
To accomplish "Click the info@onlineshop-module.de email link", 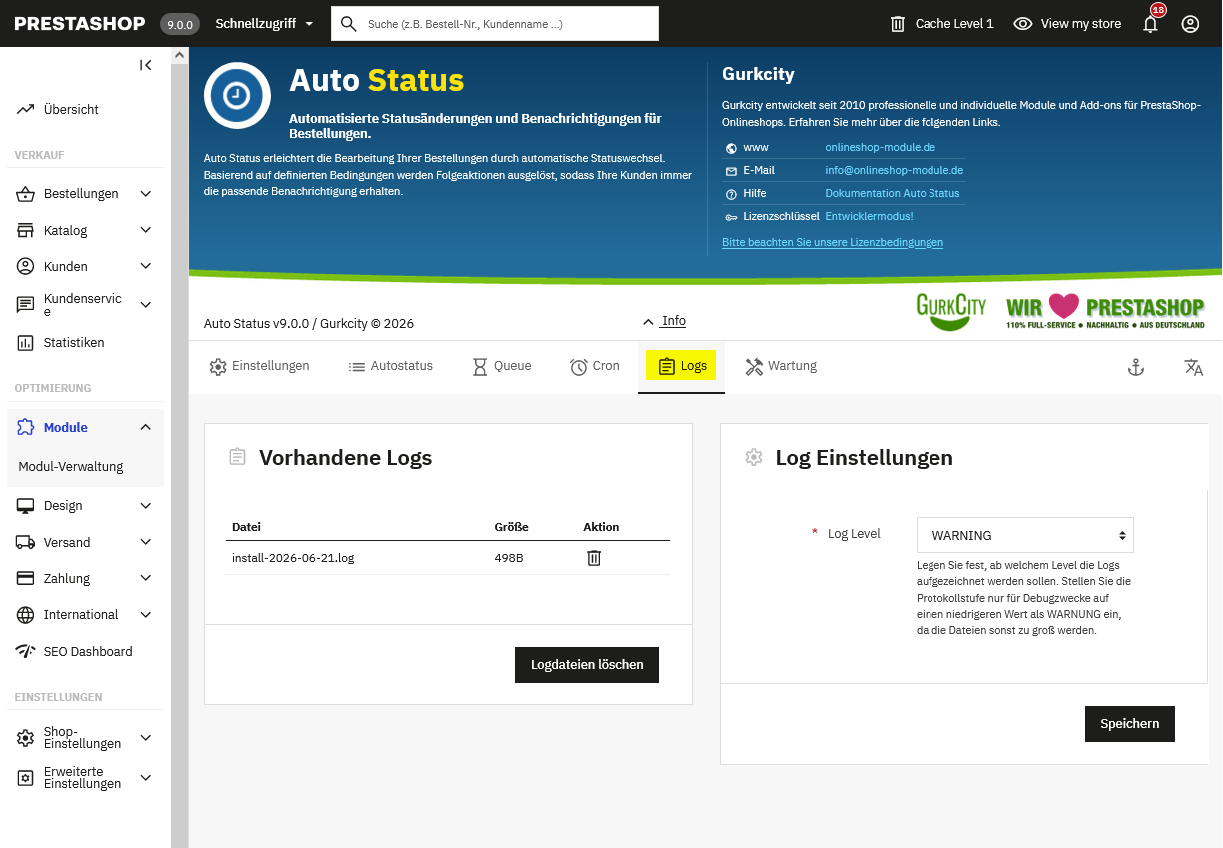I will (894, 170).
